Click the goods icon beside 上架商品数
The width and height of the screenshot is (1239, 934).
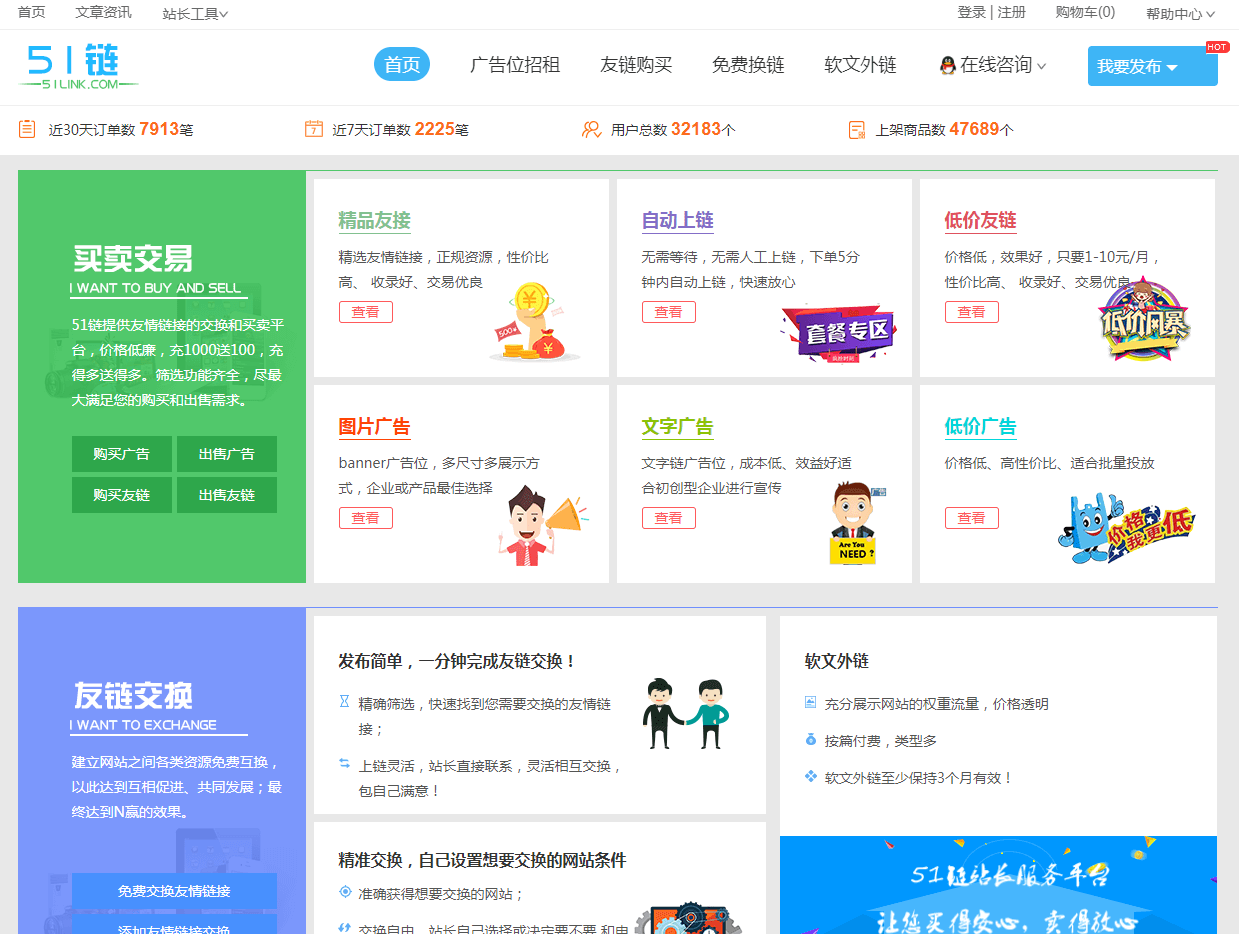point(855,129)
